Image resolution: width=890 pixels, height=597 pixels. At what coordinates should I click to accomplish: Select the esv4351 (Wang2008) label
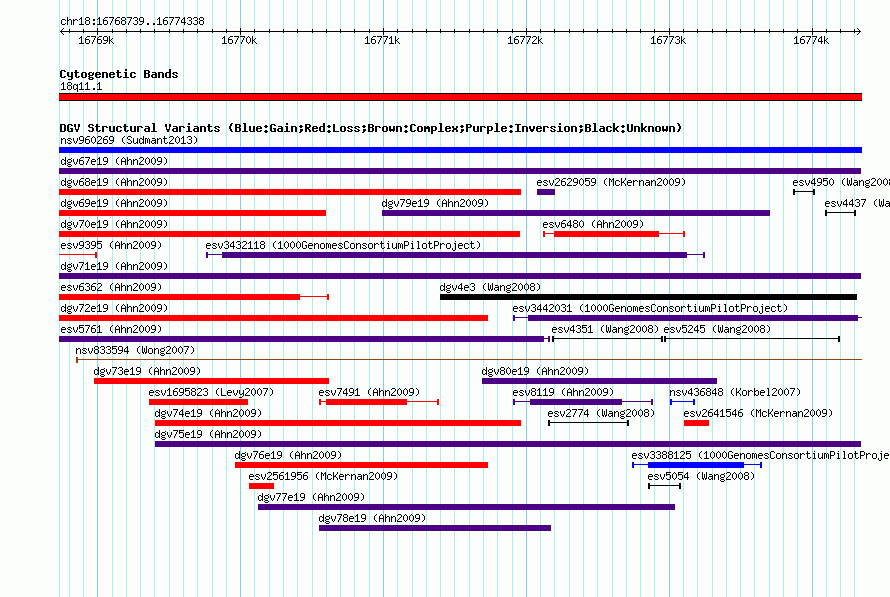(605, 329)
